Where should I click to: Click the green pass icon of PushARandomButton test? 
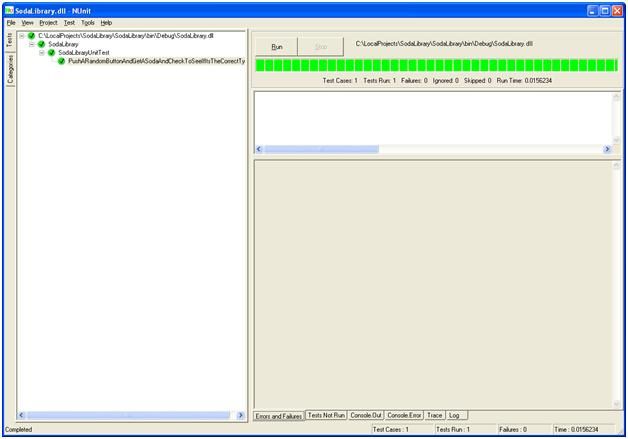click(61, 61)
